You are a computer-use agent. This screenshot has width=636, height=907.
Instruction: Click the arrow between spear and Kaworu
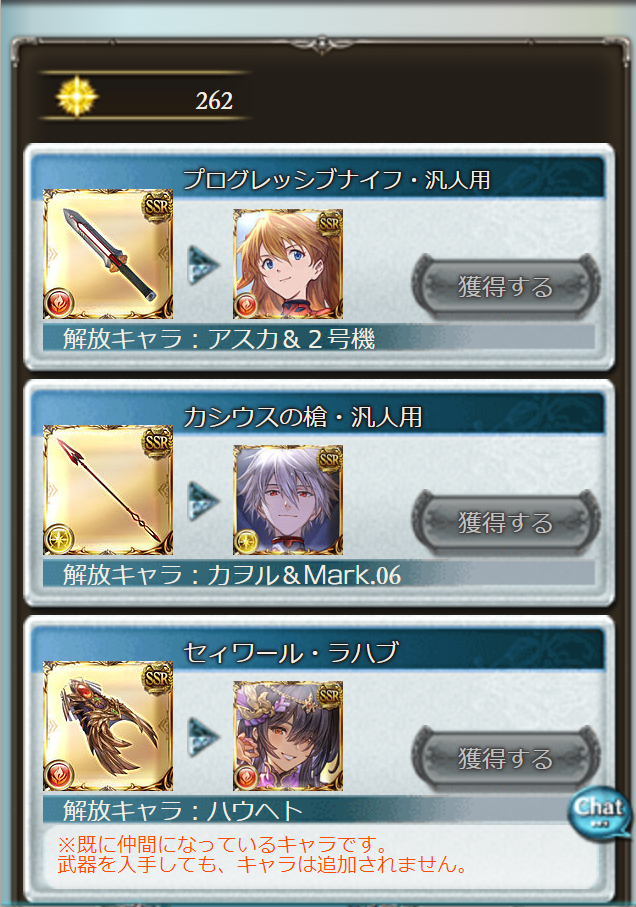pos(204,502)
